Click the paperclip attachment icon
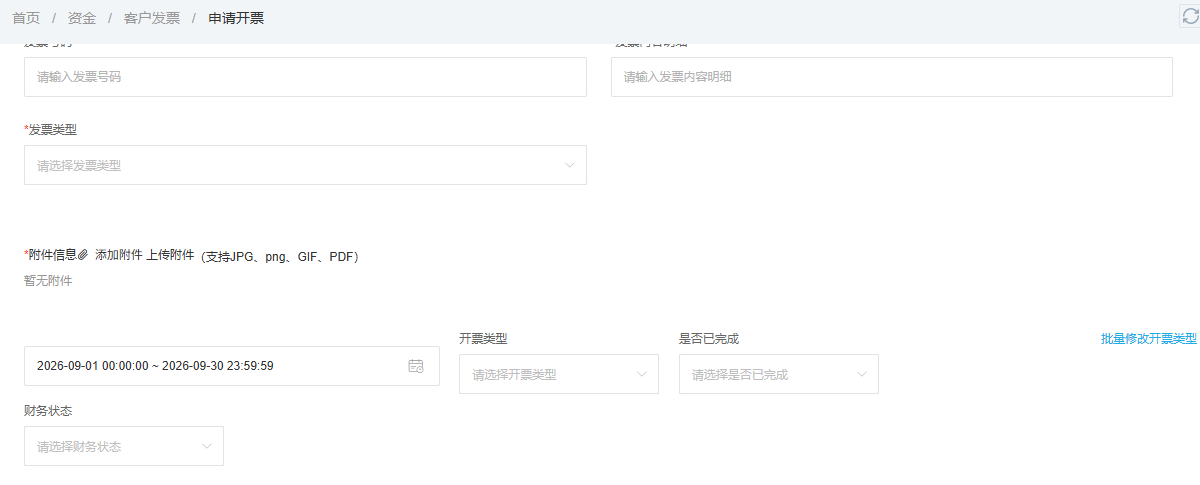 coord(83,255)
